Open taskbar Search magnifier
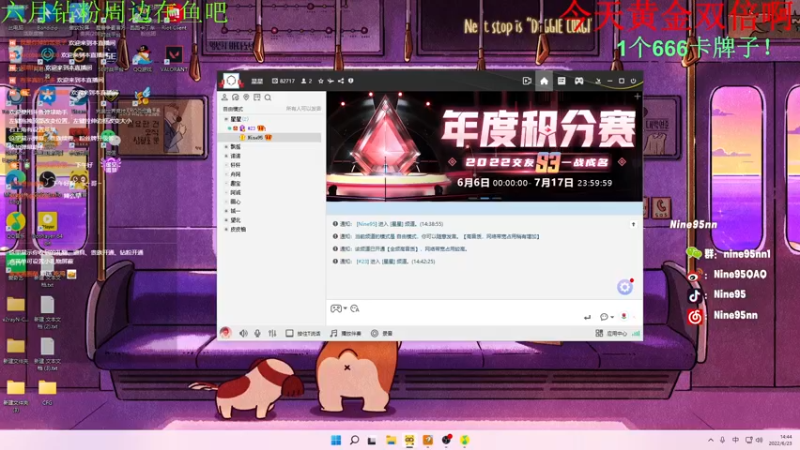Image resolution: width=800 pixels, height=450 pixels. [x=354, y=440]
